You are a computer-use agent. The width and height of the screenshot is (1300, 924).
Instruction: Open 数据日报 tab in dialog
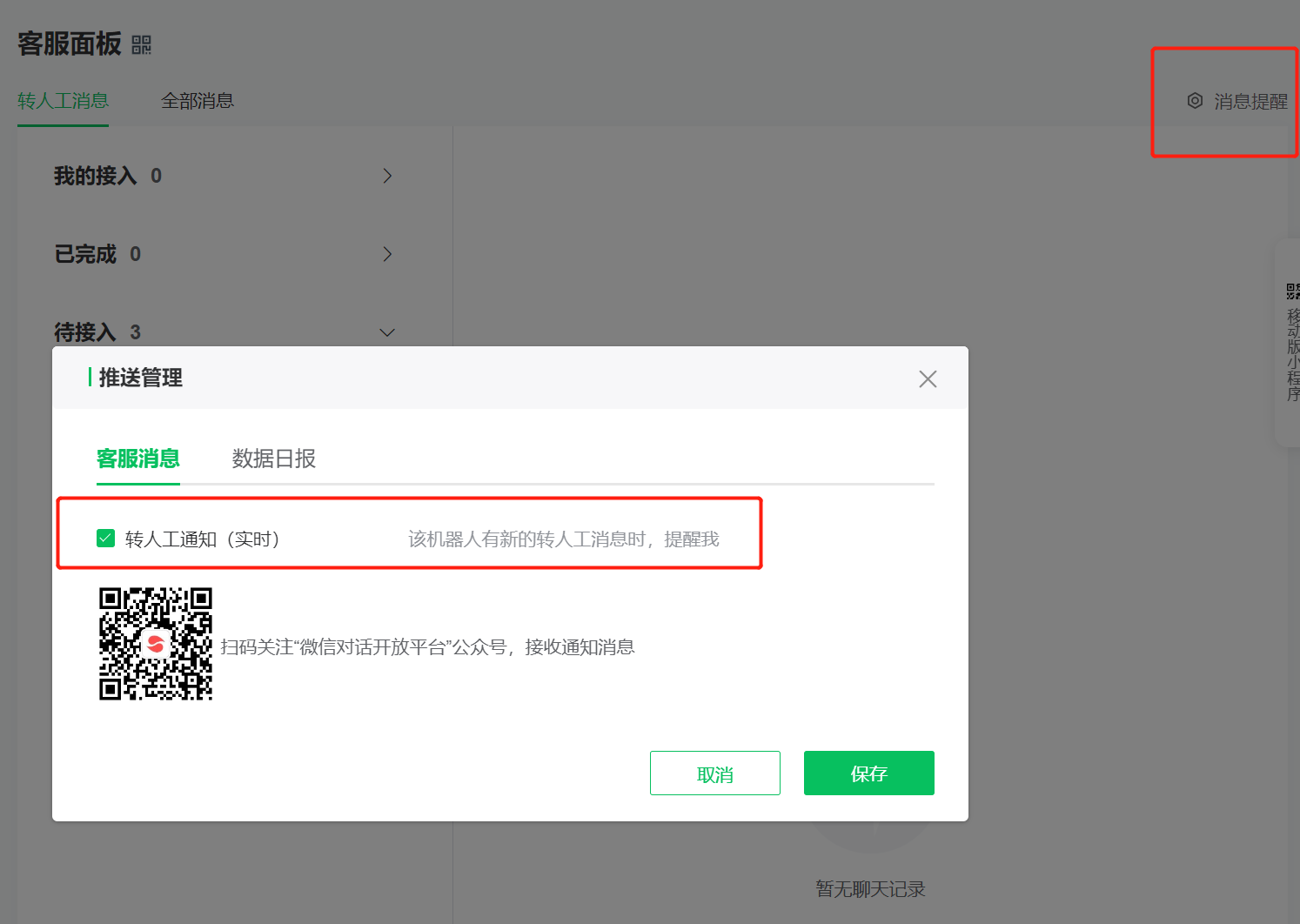274,459
